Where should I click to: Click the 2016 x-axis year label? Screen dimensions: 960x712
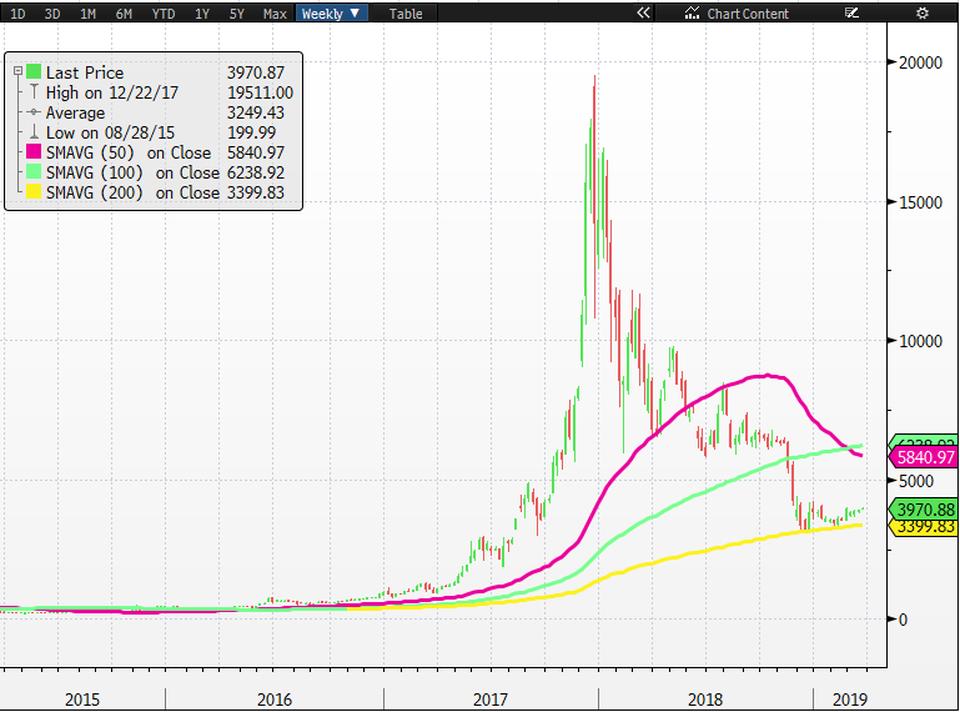click(274, 699)
